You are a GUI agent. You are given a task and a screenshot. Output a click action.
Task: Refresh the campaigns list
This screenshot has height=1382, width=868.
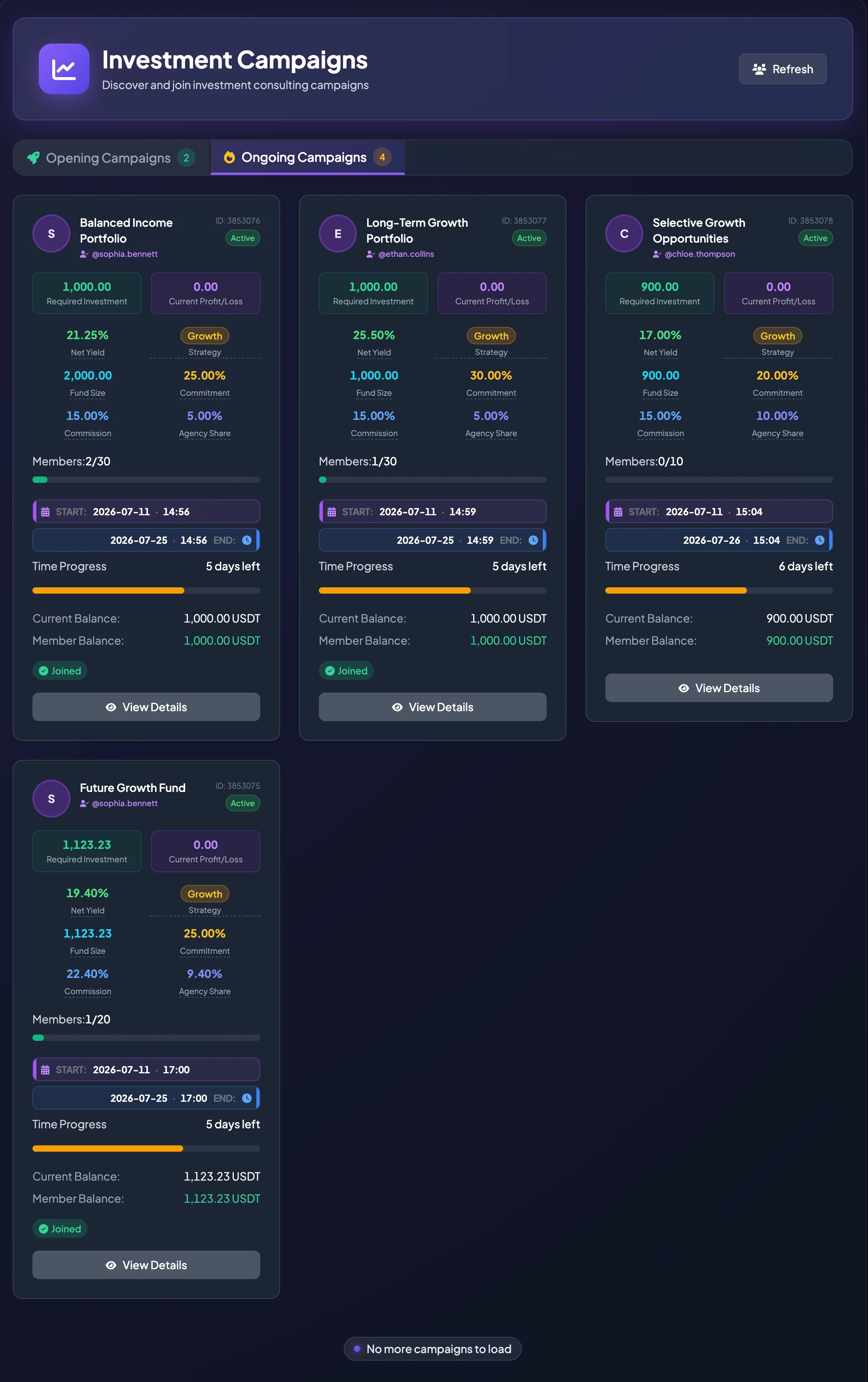[x=783, y=69]
